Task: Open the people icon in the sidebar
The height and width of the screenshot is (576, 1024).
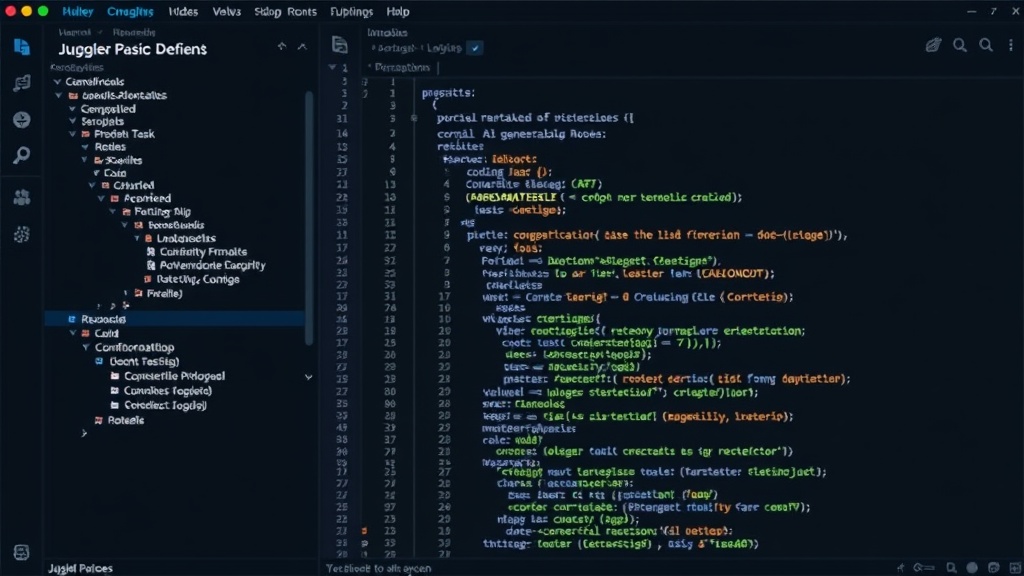Action: tap(22, 197)
